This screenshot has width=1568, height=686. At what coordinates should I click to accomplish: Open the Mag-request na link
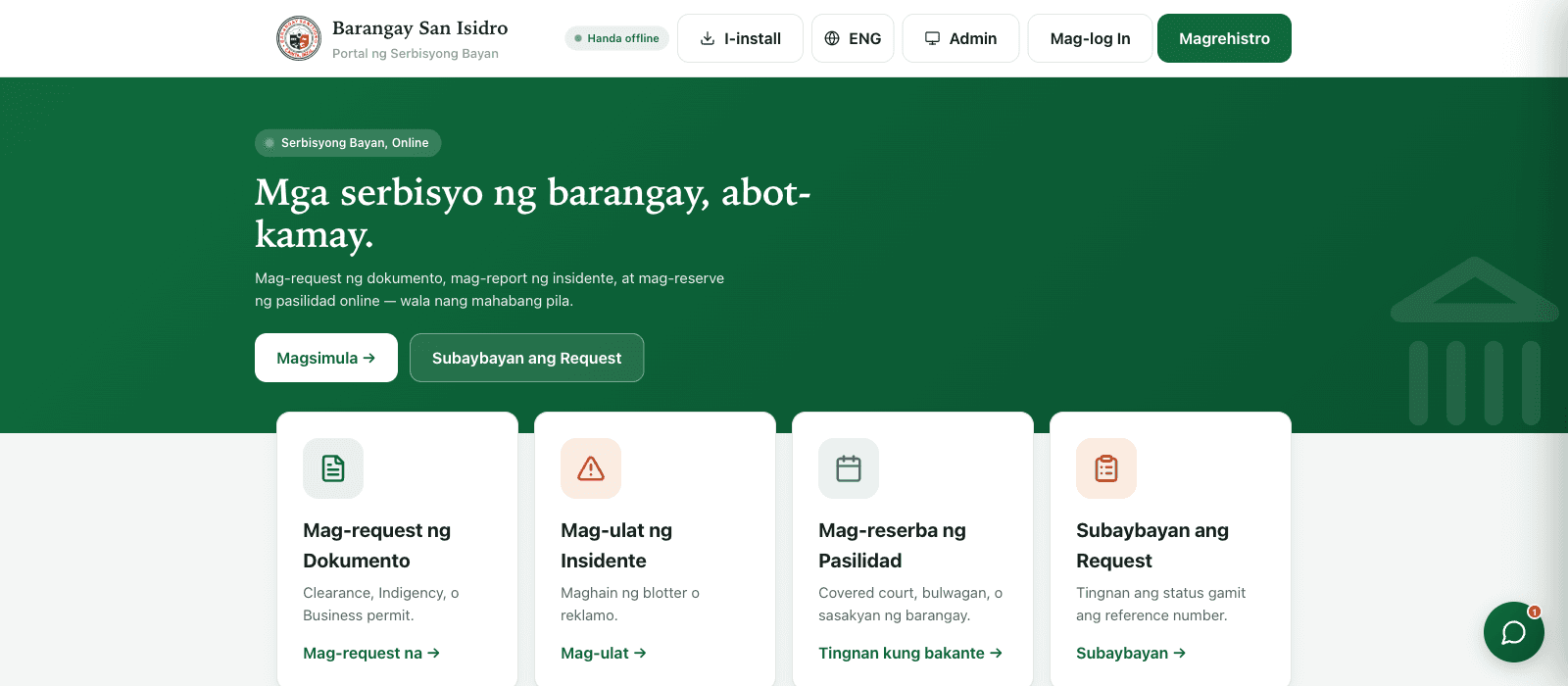371,653
